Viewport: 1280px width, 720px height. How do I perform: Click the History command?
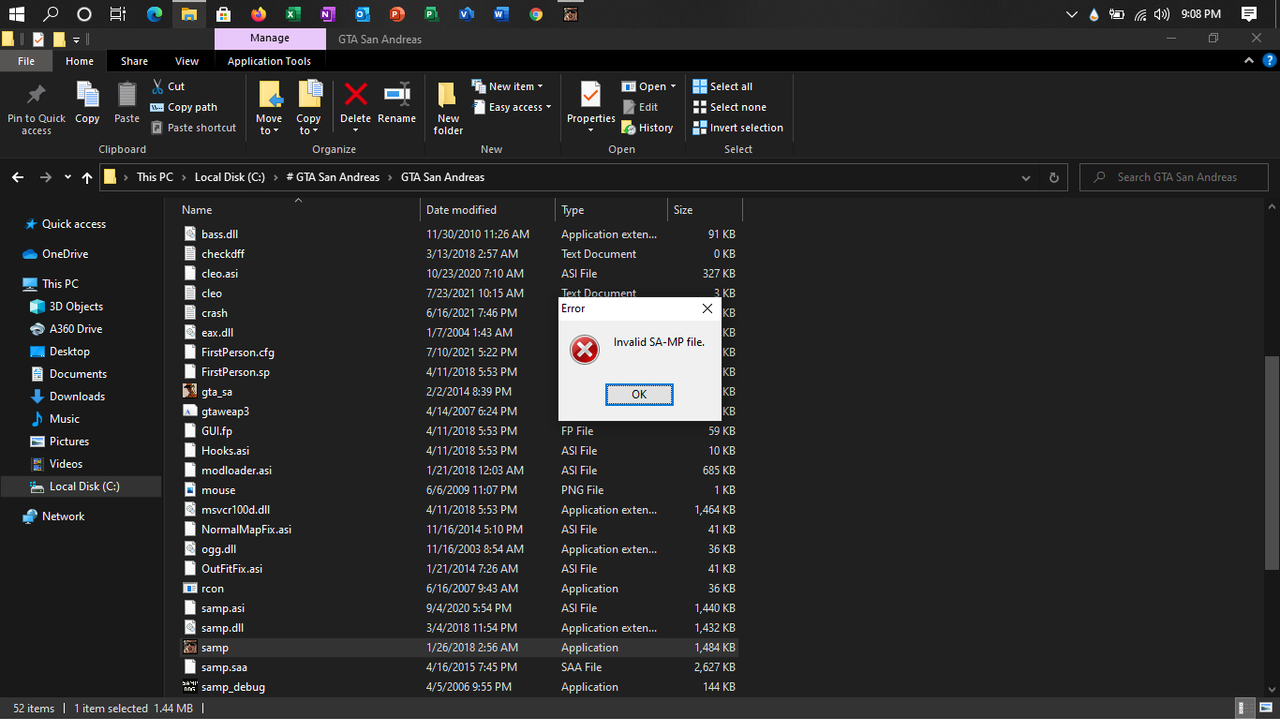[648, 128]
